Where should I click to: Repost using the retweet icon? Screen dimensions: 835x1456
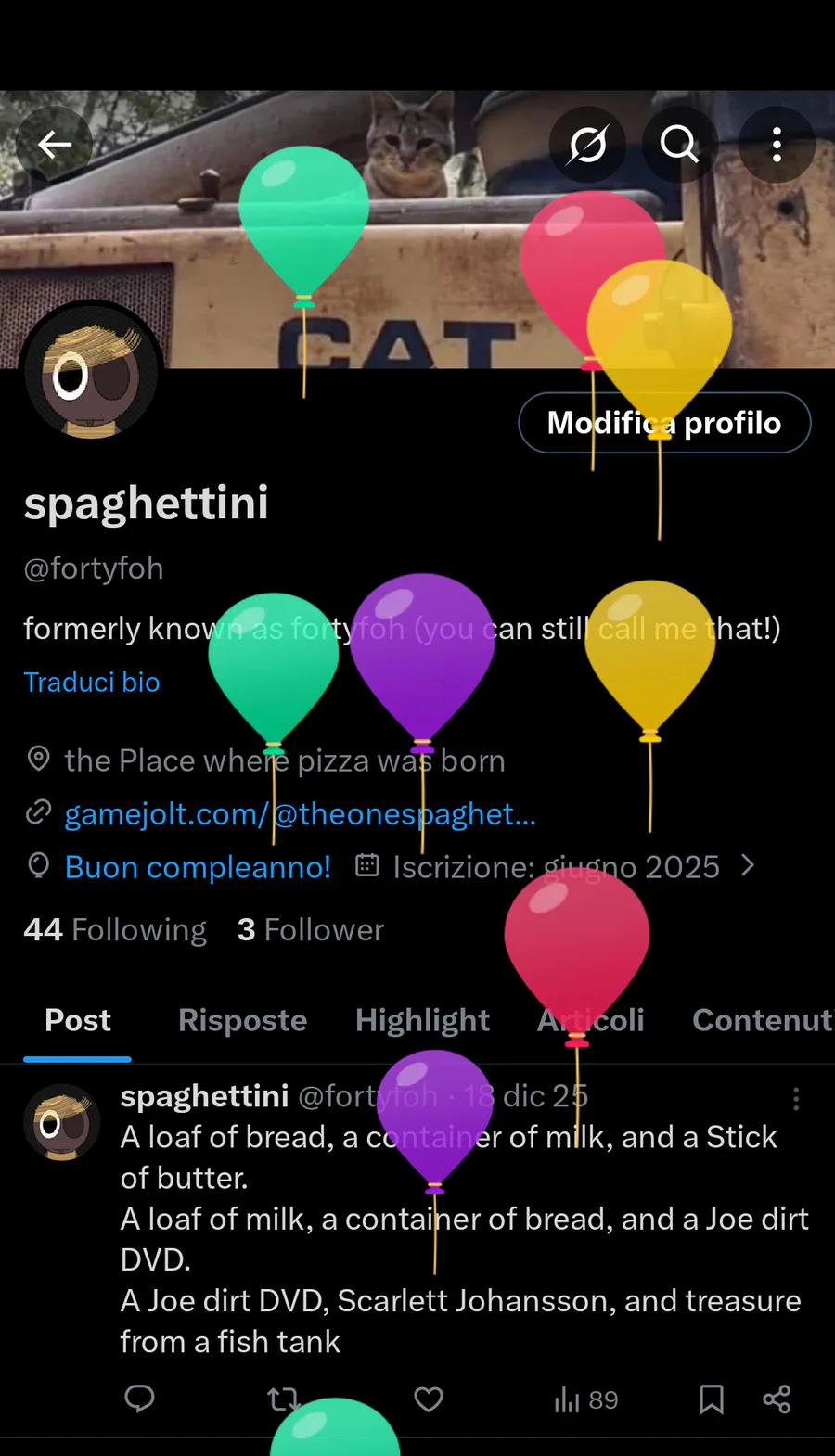click(283, 1399)
